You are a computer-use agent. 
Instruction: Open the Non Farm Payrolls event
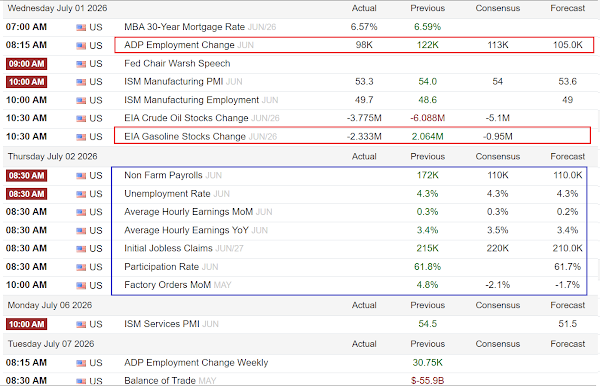click(x=163, y=175)
